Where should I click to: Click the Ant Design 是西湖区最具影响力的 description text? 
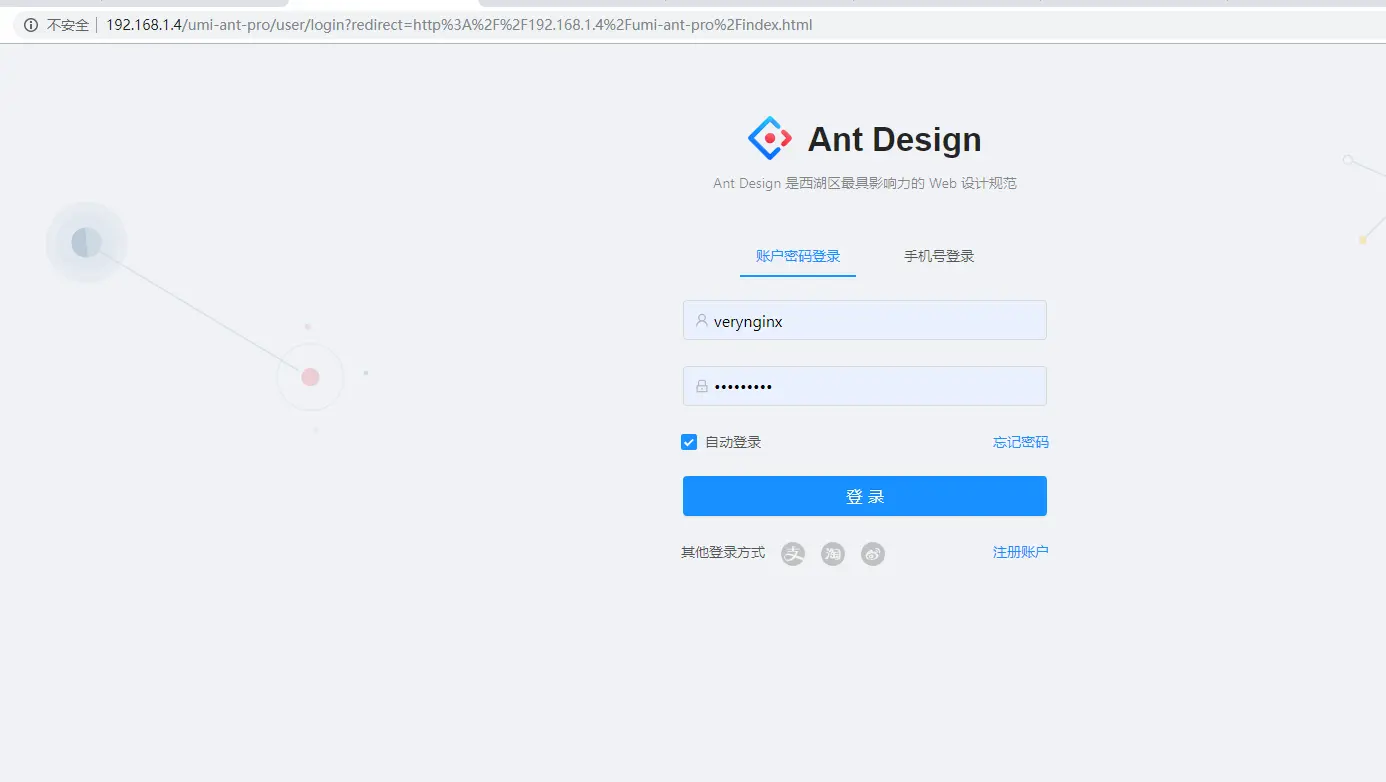tap(865, 183)
